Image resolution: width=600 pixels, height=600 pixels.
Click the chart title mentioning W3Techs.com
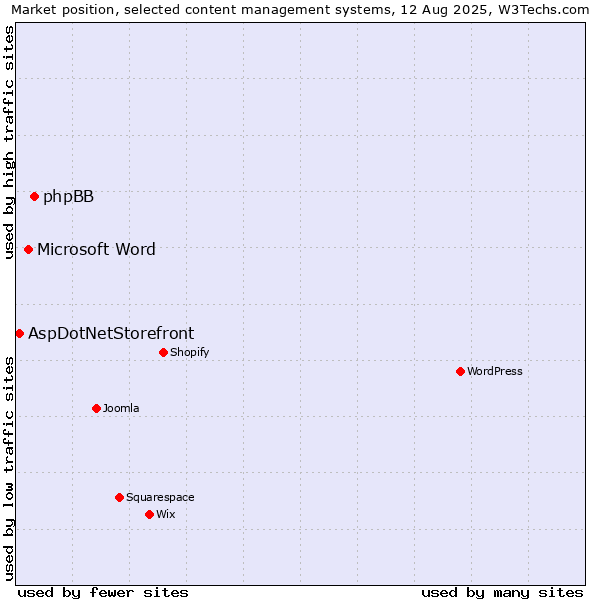point(300,10)
